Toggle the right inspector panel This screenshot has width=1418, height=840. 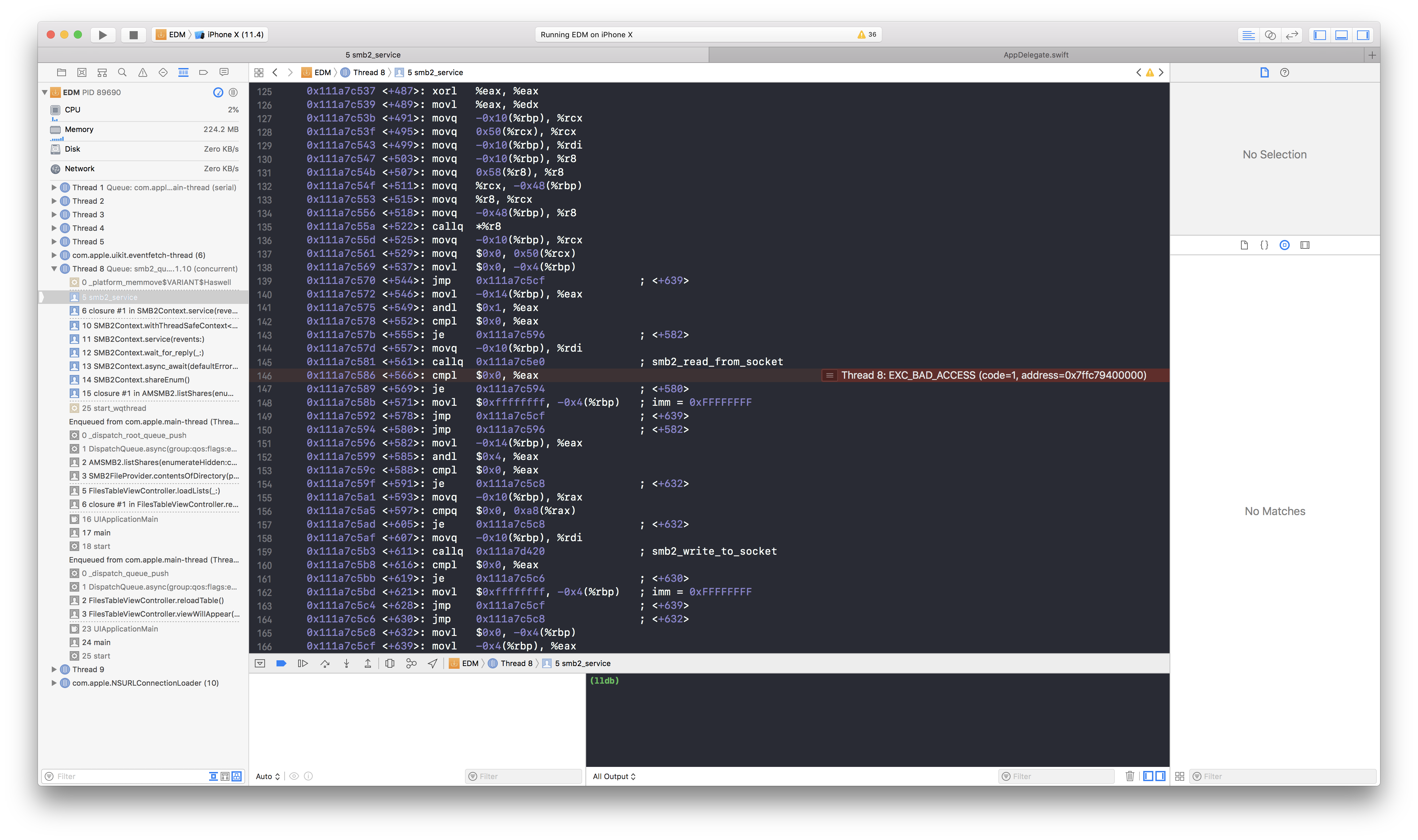coord(1362,35)
